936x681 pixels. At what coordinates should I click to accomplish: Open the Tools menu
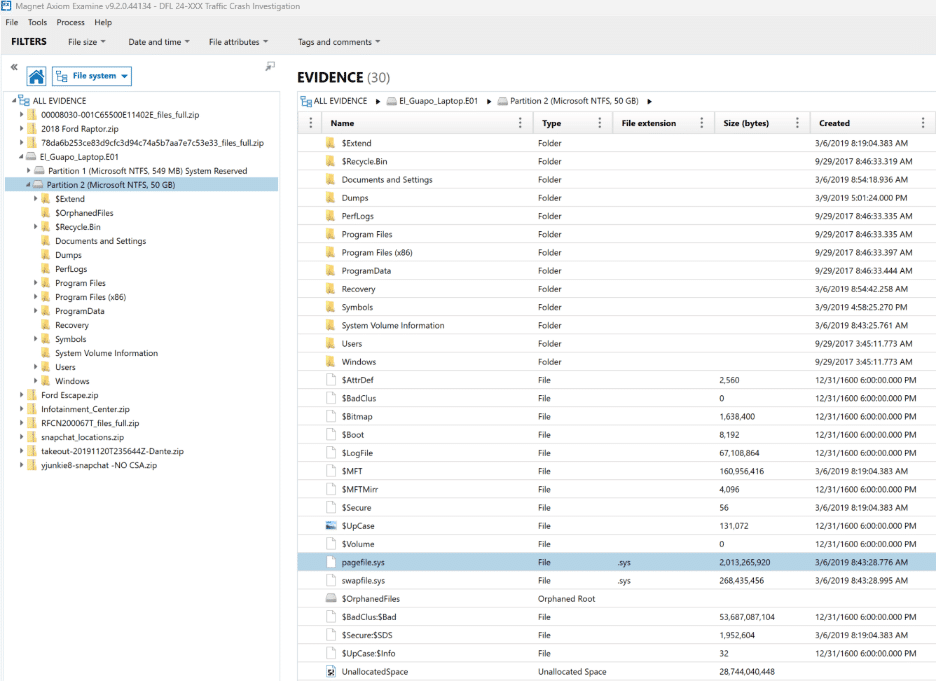37,22
